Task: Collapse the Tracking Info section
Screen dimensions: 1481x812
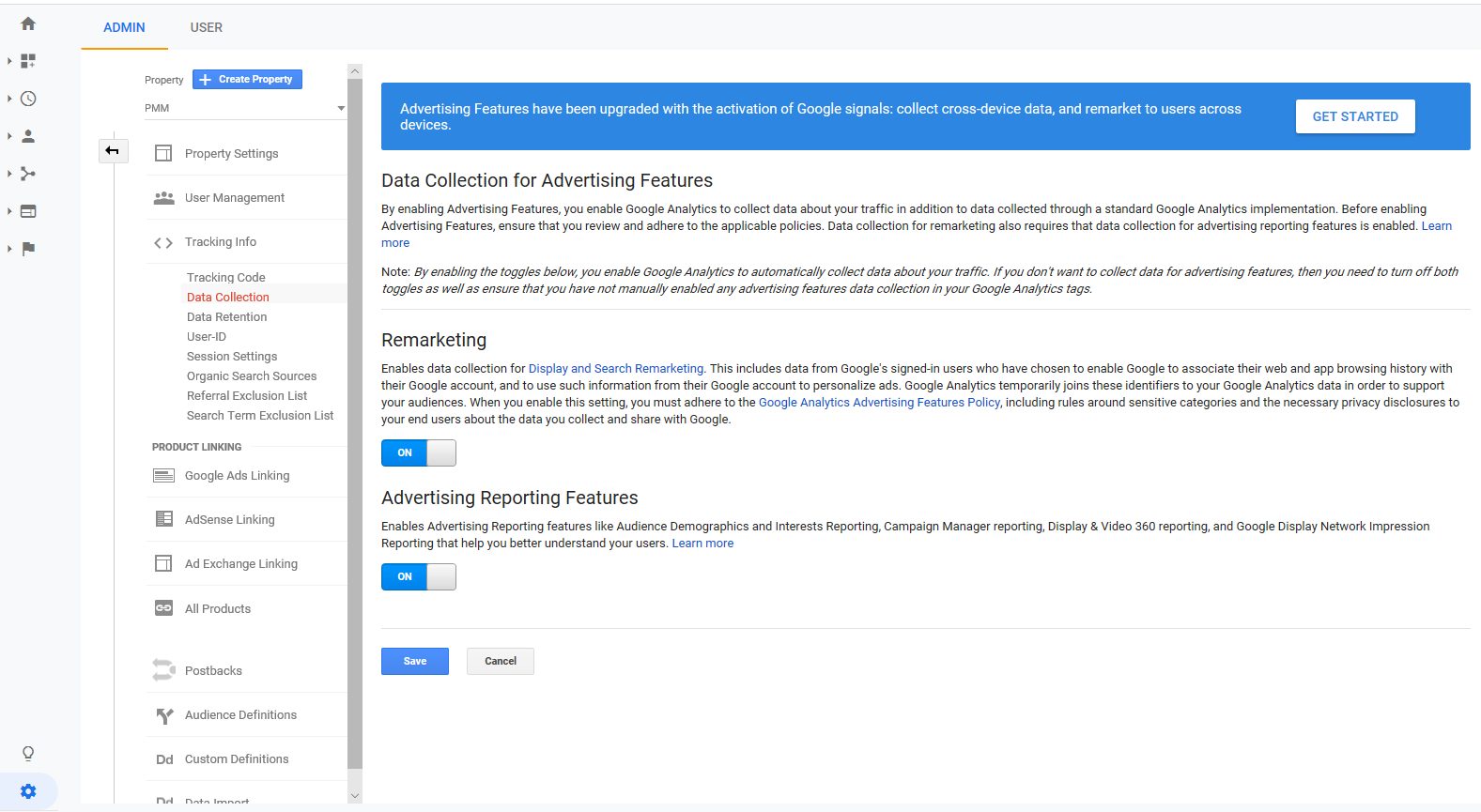Action: [x=221, y=242]
